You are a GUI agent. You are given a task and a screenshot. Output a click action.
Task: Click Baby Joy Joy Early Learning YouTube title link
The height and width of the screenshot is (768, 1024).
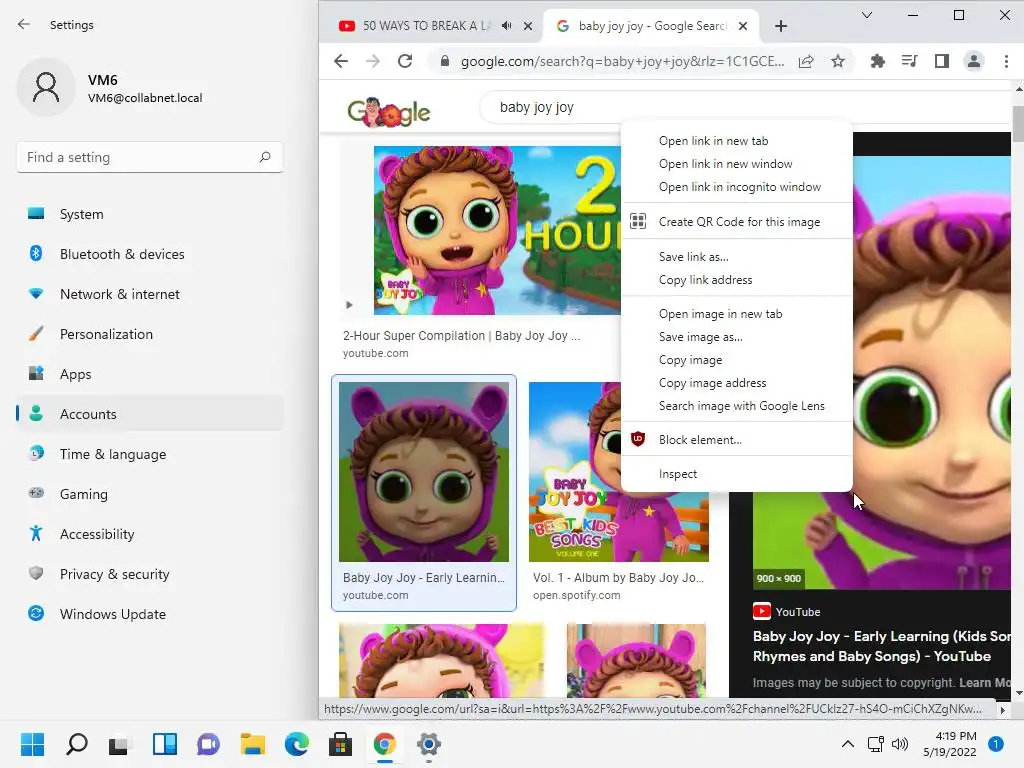click(882, 646)
